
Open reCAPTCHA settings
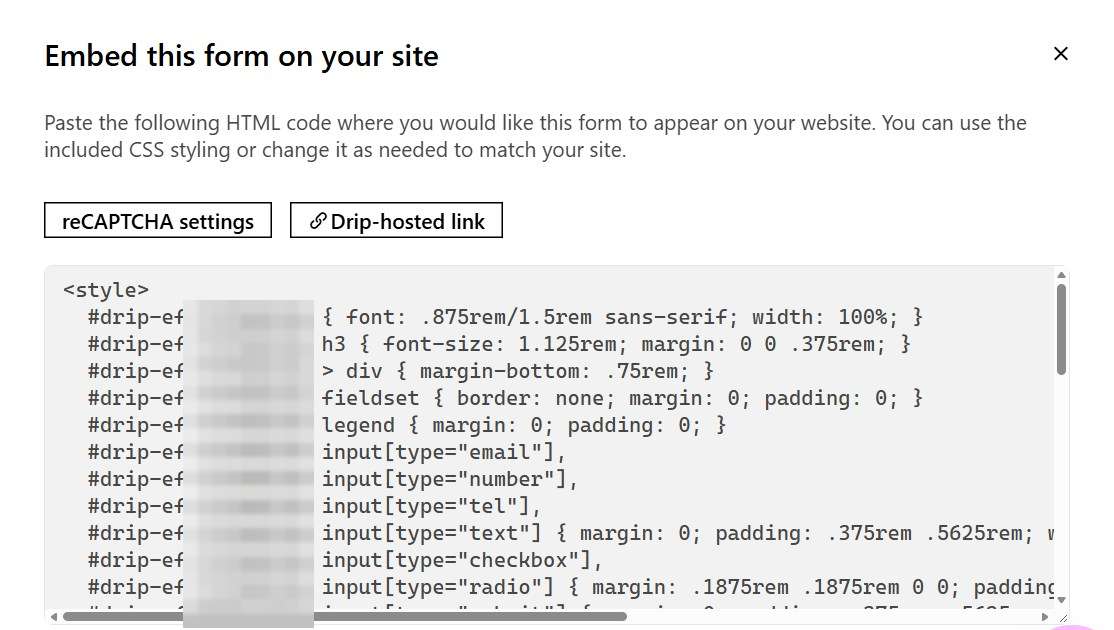[x=158, y=221]
